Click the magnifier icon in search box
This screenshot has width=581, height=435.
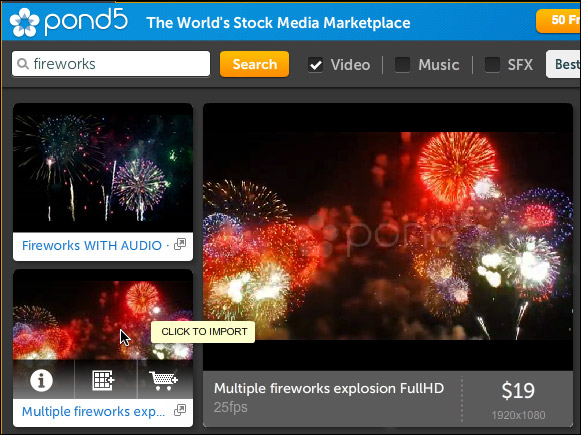pos(23,64)
